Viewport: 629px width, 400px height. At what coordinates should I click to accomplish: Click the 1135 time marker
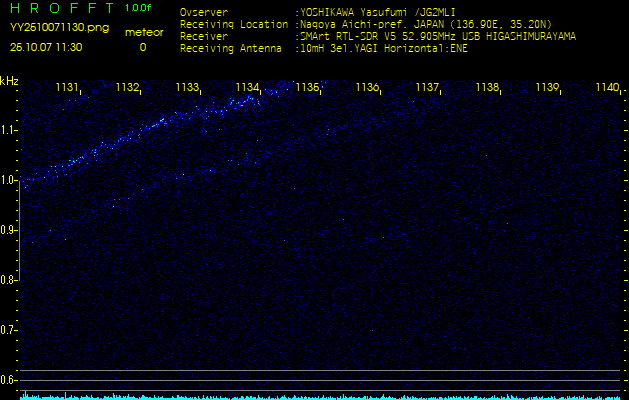coord(307,87)
